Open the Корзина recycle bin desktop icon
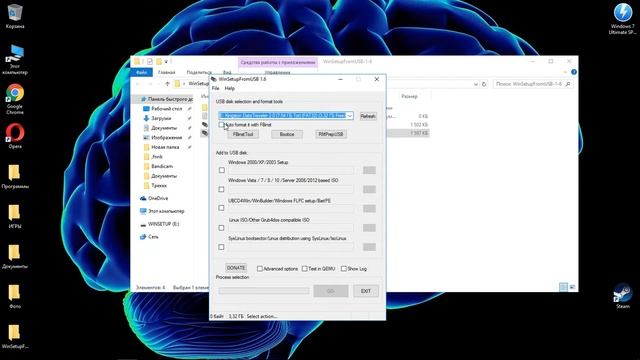 [15, 16]
